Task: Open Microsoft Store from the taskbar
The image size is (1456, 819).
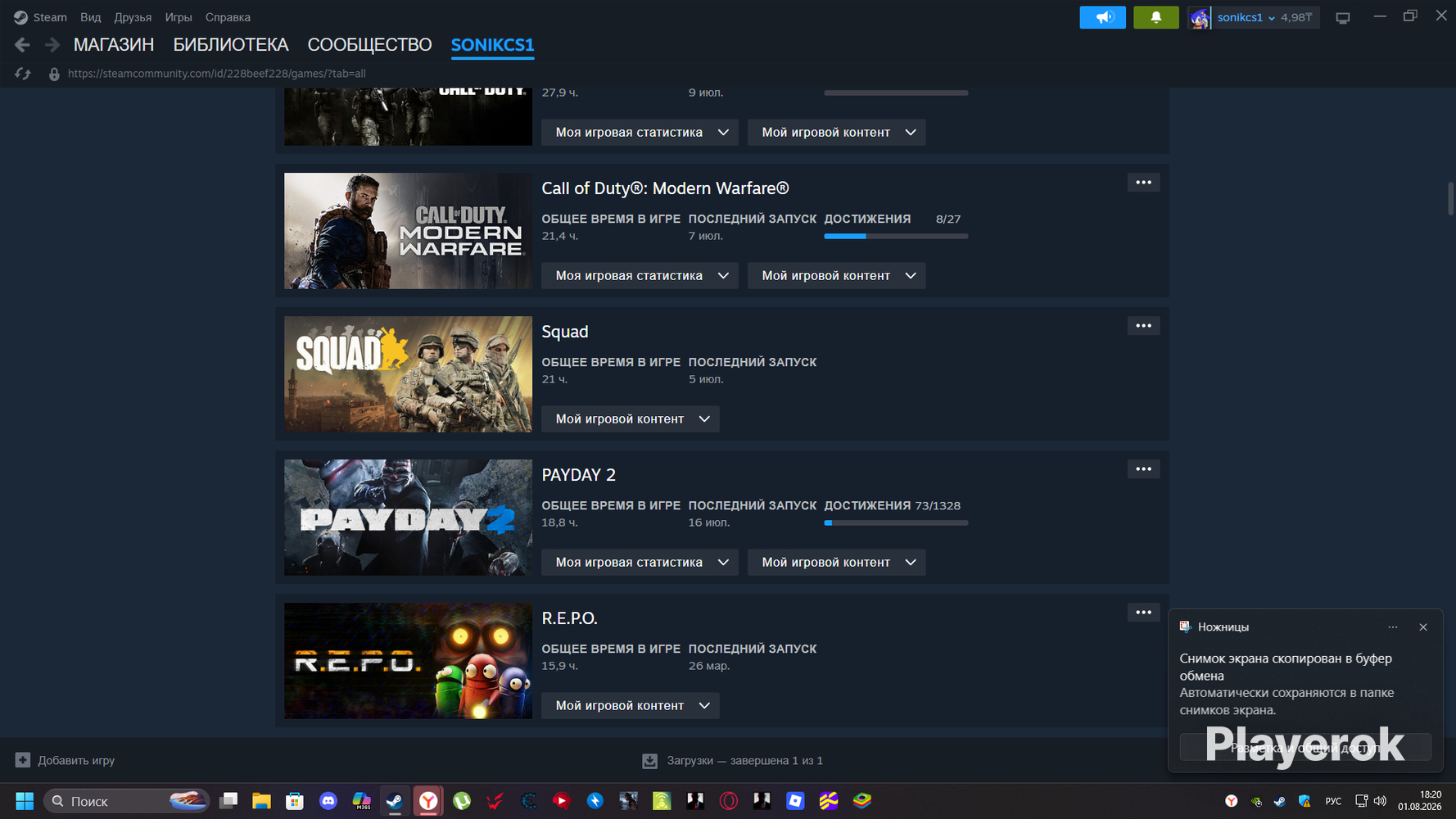Action: 295,801
